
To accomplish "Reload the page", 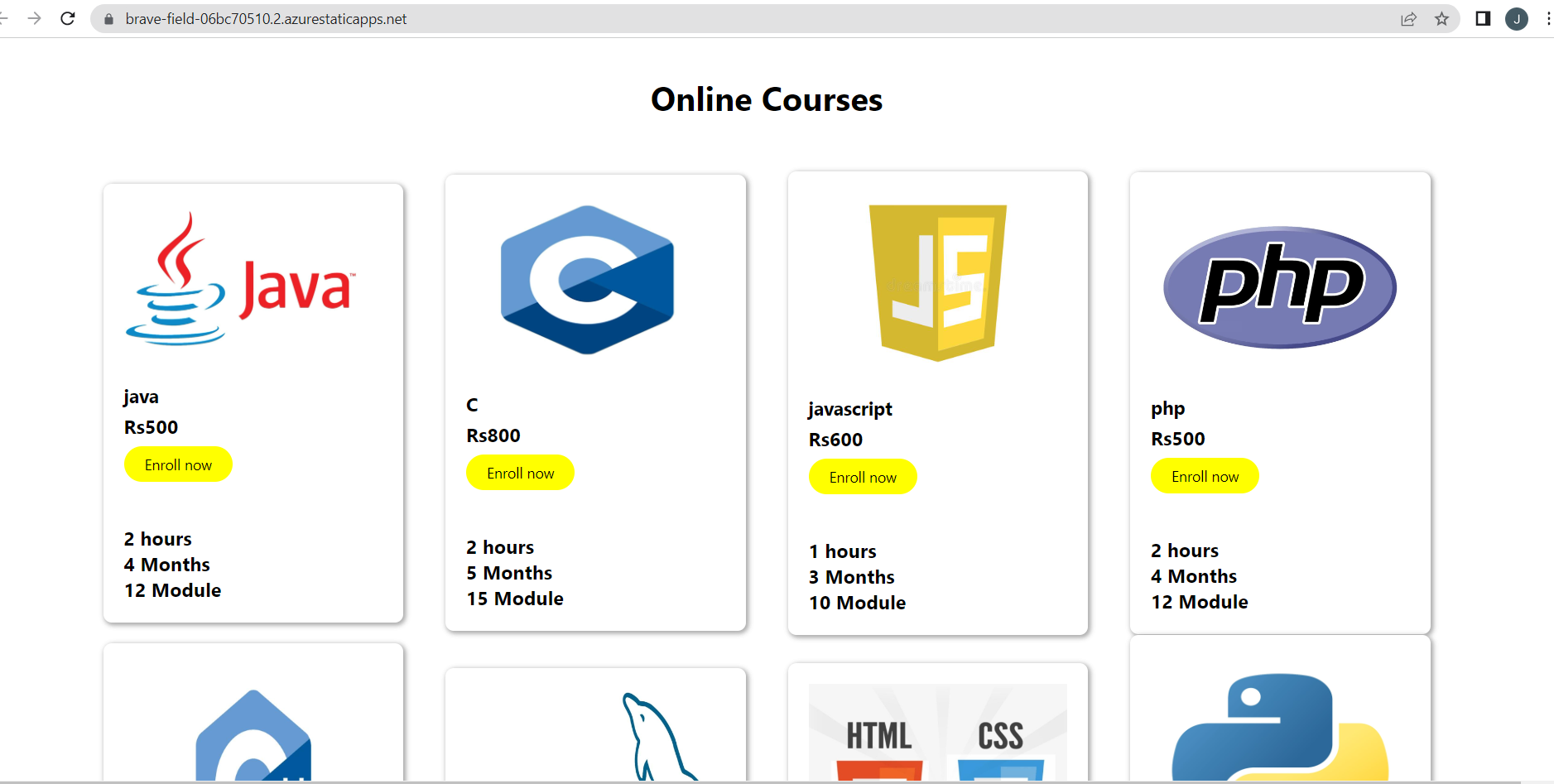I will pyautogui.click(x=68, y=18).
